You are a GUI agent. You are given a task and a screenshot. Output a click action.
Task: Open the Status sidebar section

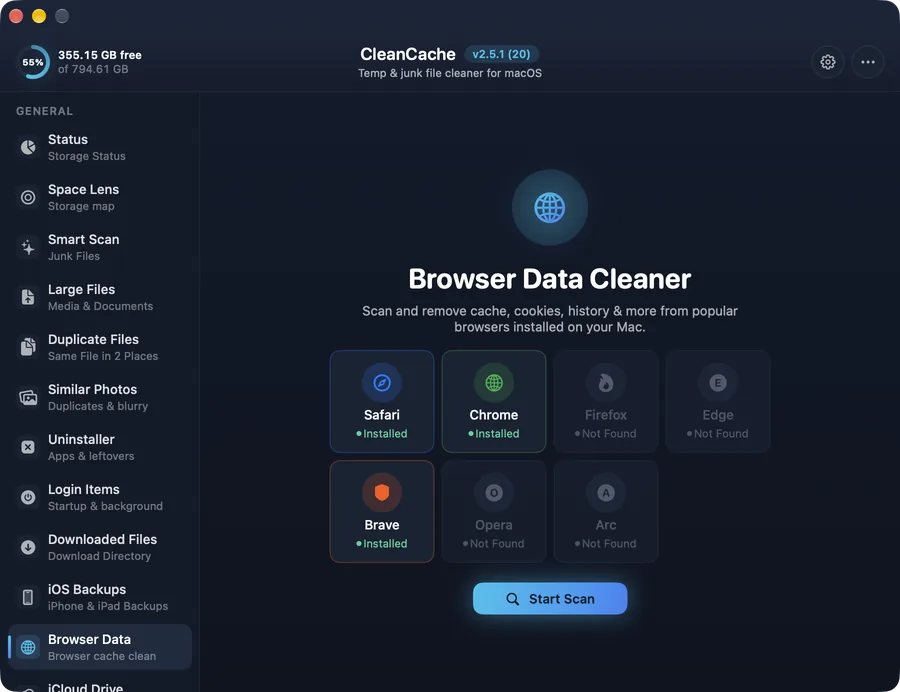(100, 147)
